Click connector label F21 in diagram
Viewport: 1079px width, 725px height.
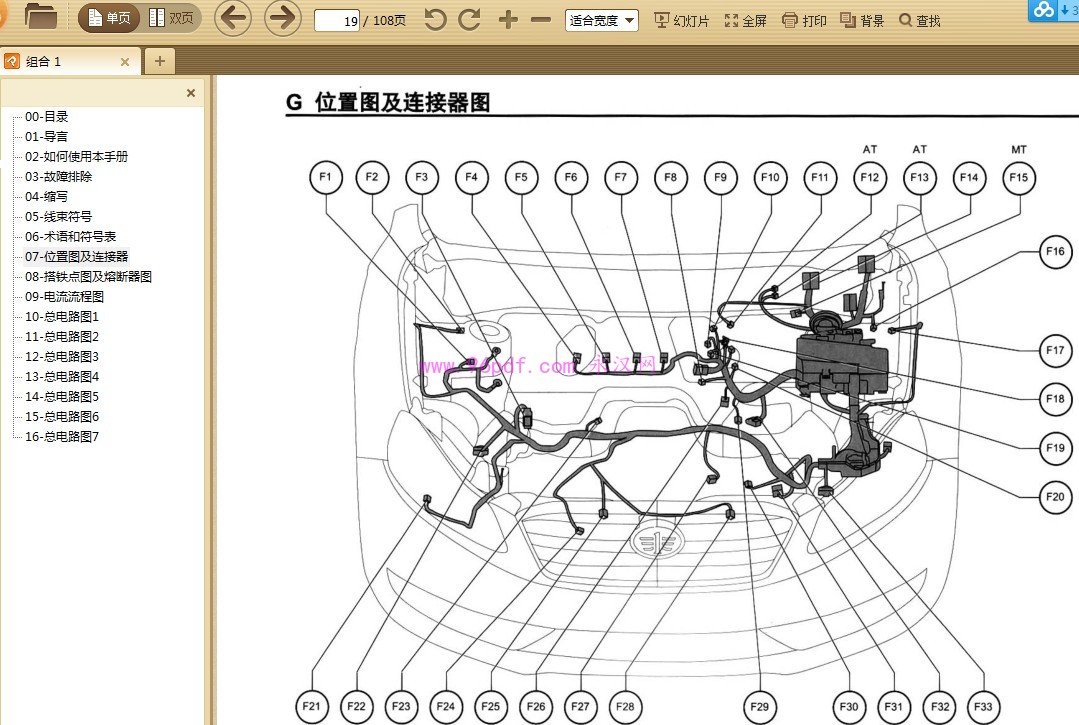pos(312,706)
